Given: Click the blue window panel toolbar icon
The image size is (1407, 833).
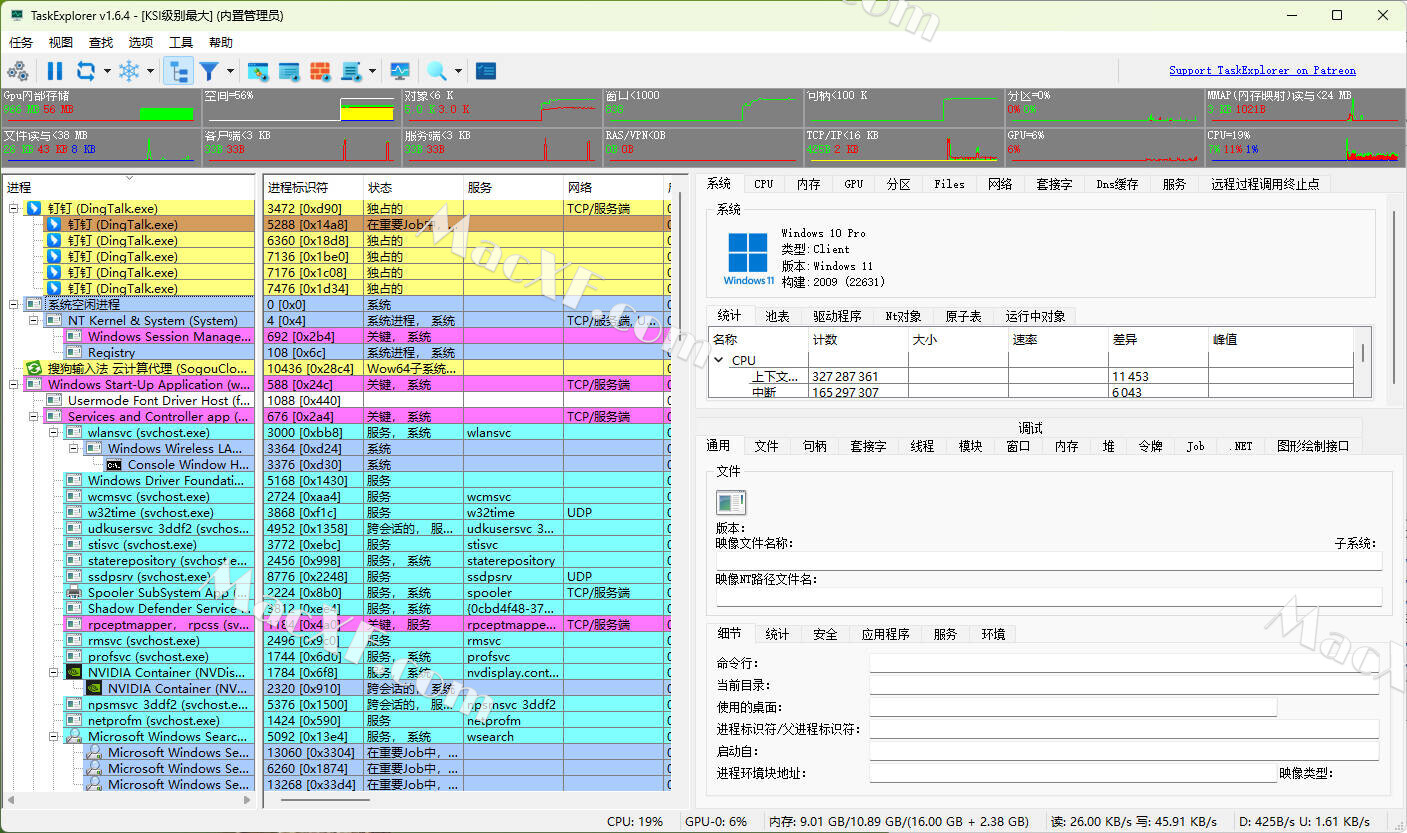Looking at the screenshot, I should coord(289,71).
